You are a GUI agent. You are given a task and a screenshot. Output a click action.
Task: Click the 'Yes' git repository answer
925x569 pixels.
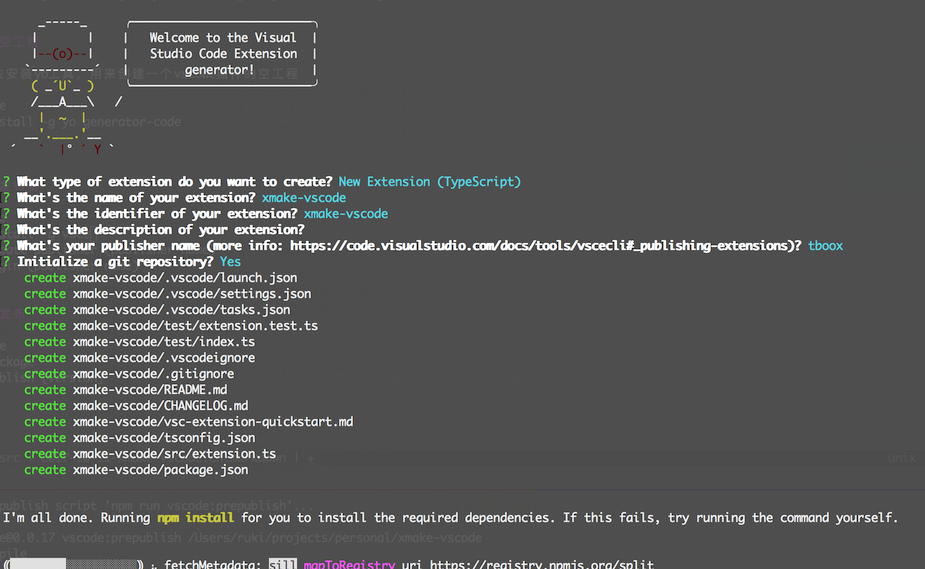click(230, 262)
